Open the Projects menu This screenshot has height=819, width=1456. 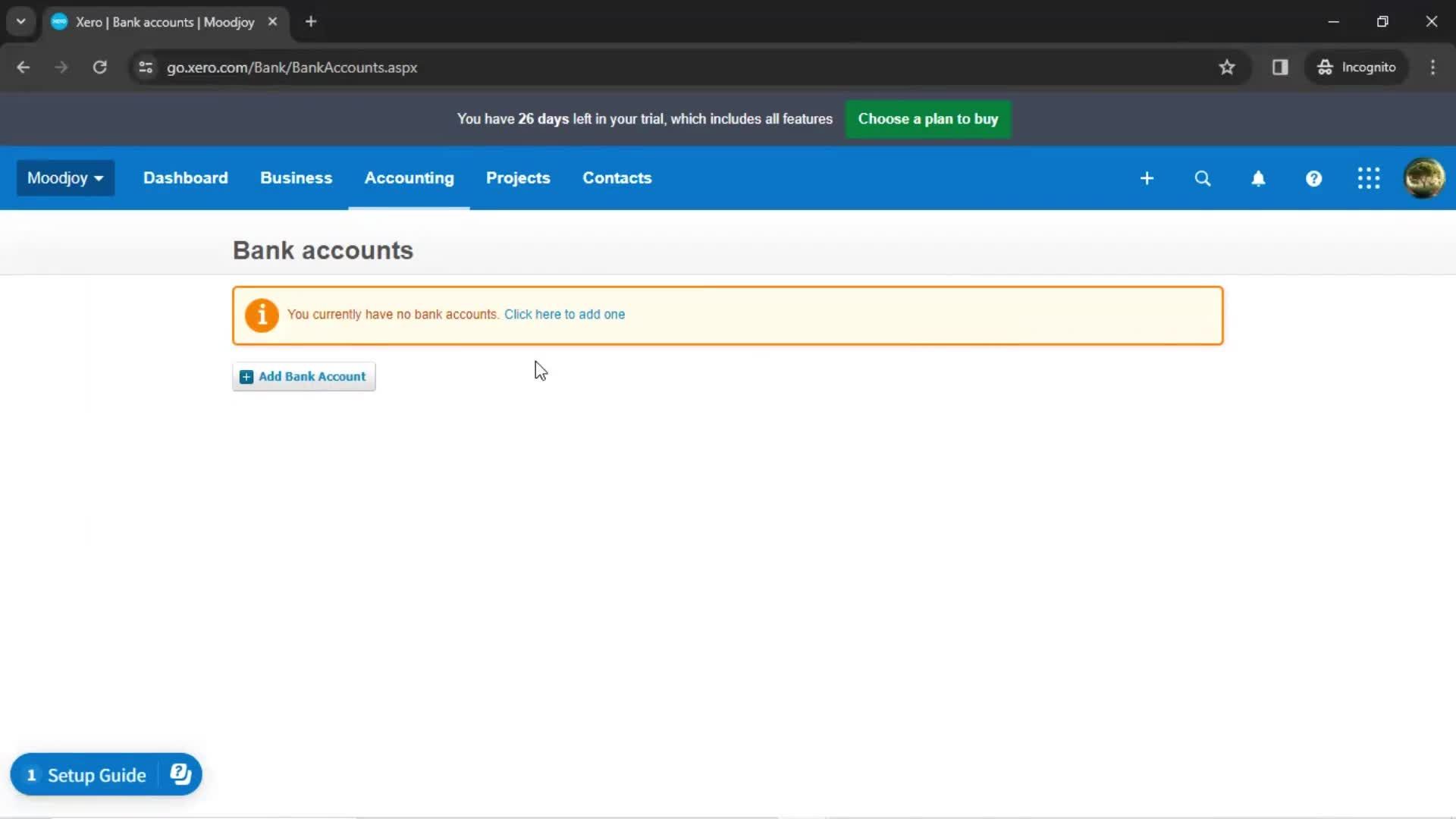(518, 178)
